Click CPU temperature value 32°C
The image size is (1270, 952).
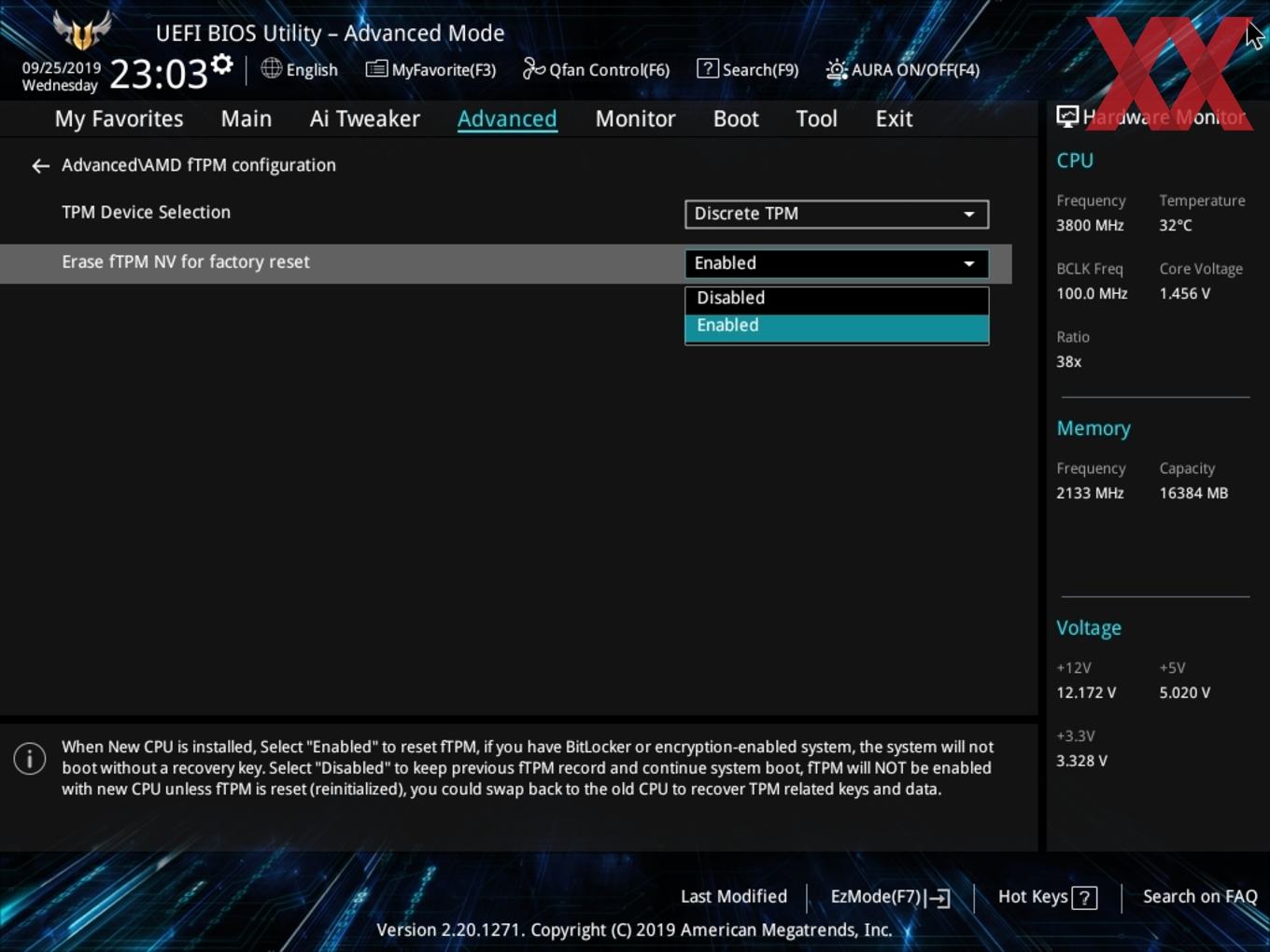pos(1176,226)
